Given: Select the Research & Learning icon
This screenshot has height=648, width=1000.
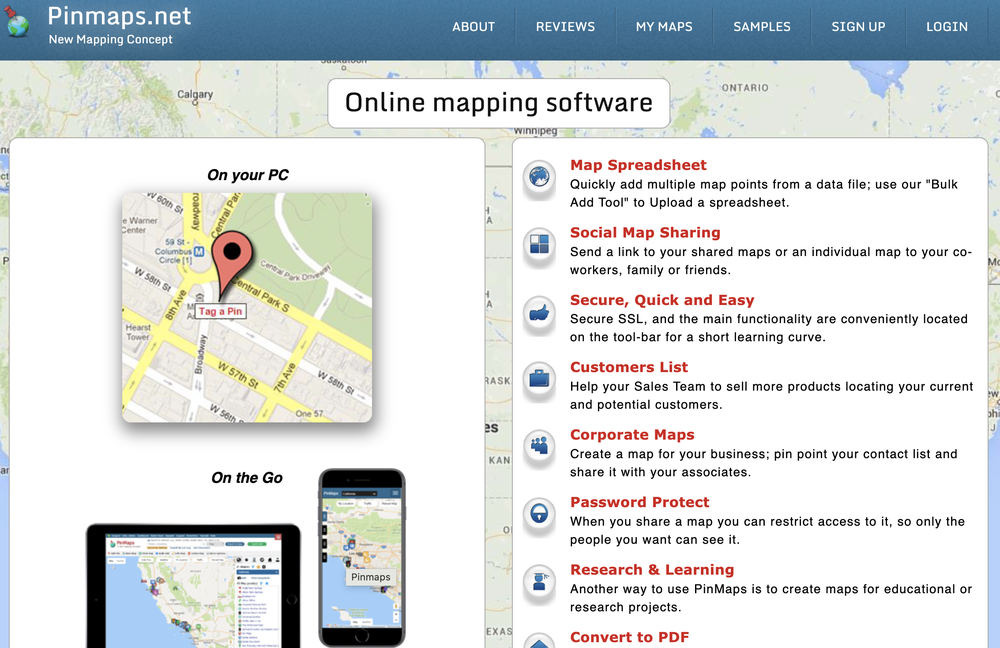Looking at the screenshot, I should coord(539,582).
